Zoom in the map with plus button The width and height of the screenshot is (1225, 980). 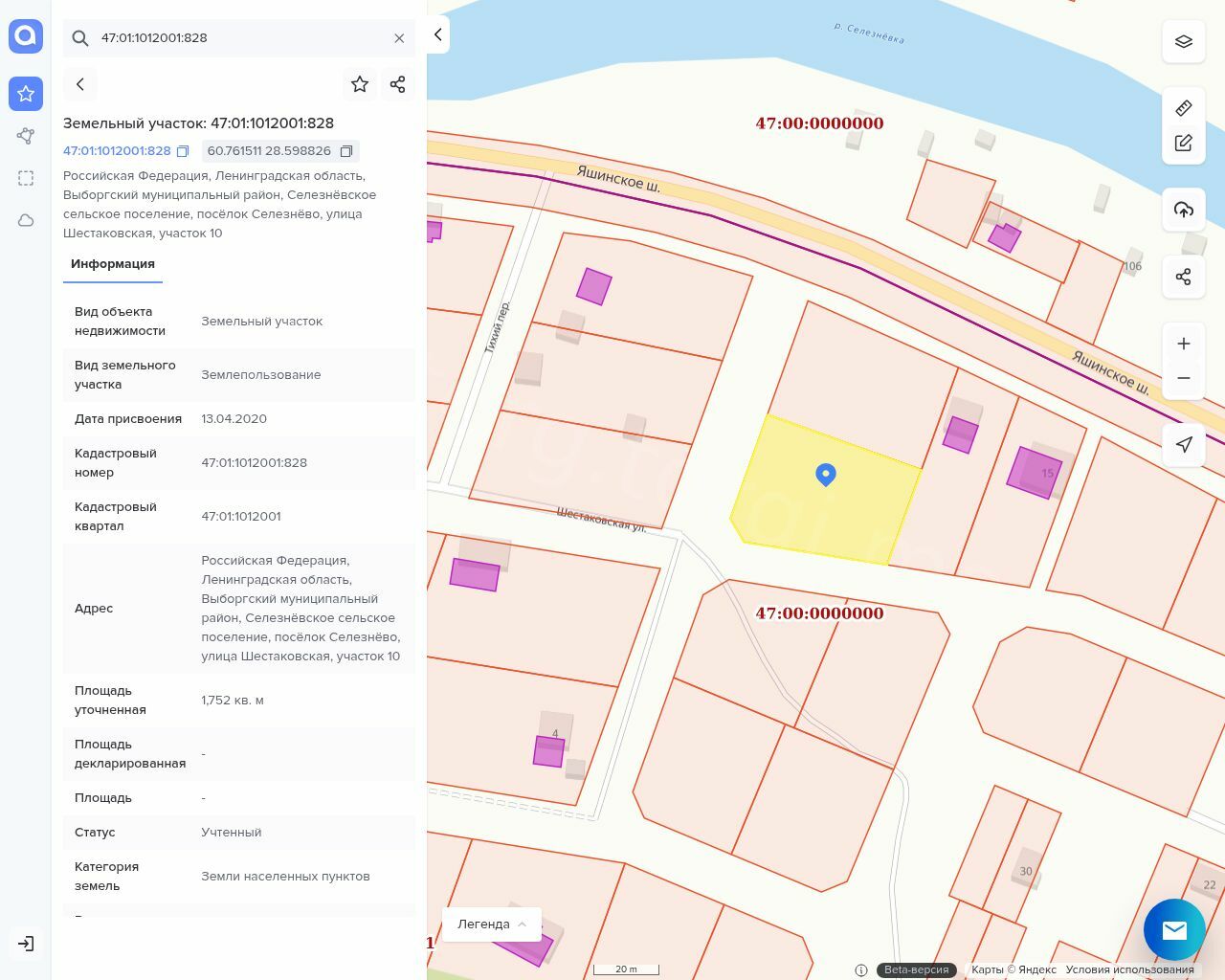[x=1184, y=344]
